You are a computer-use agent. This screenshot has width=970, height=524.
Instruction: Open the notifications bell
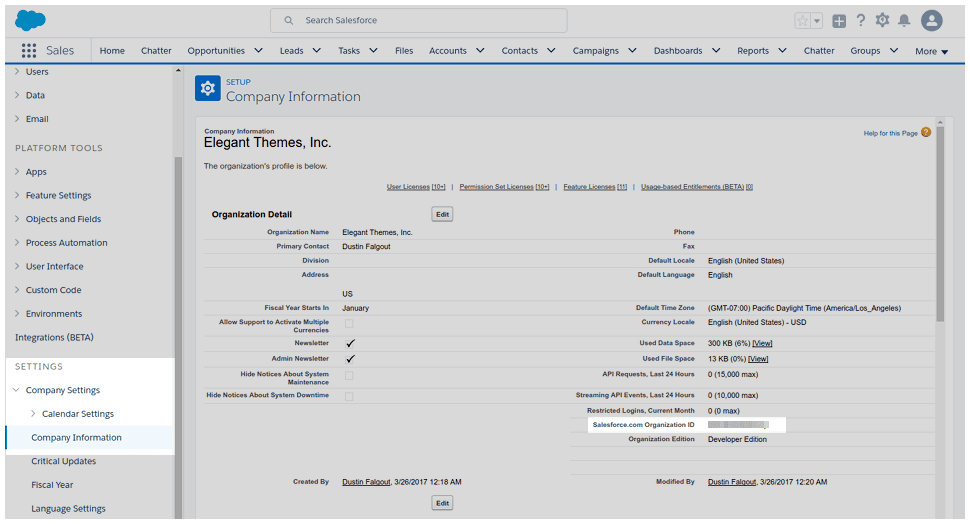pos(904,21)
